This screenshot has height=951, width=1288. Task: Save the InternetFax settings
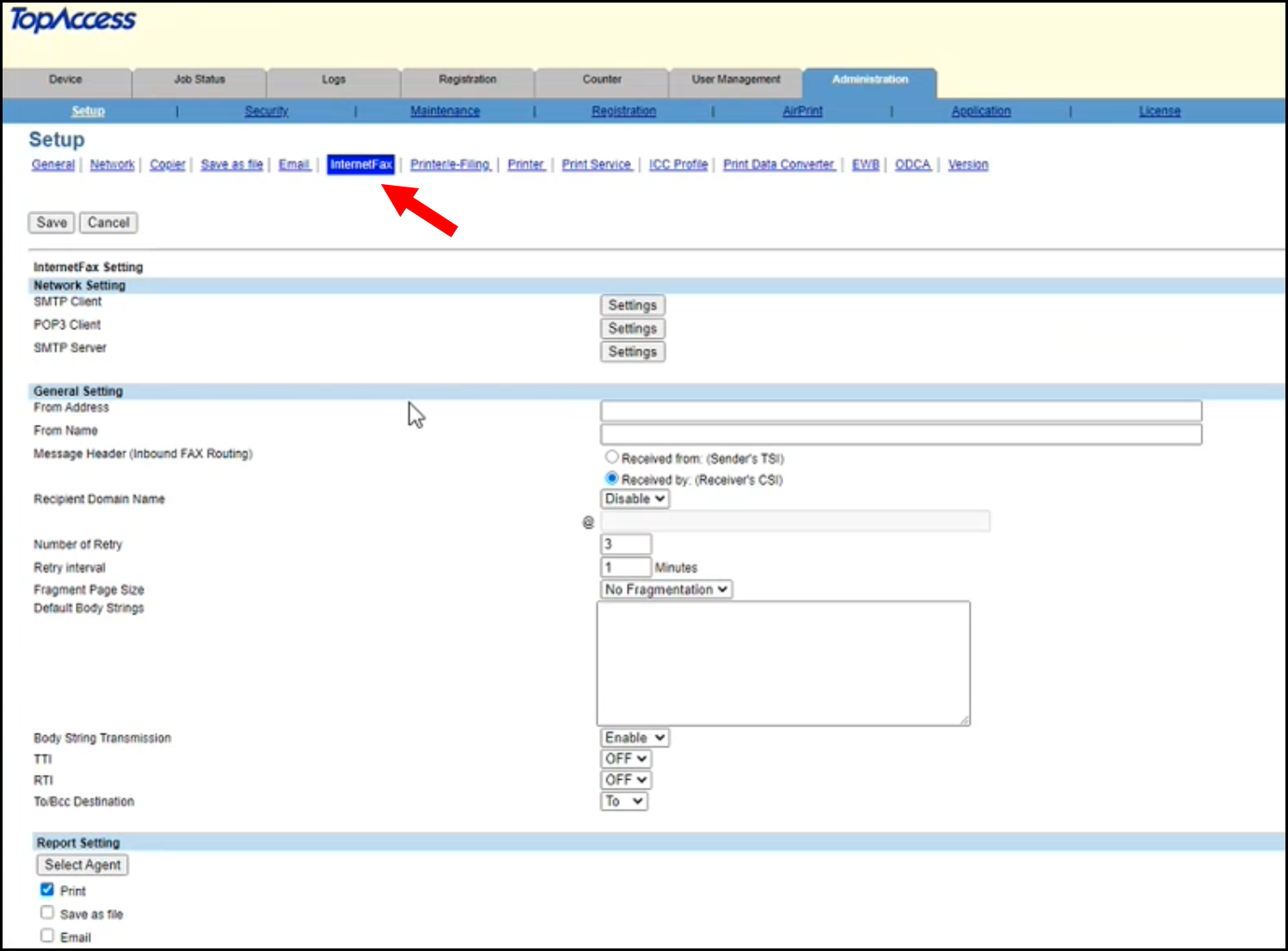point(51,222)
